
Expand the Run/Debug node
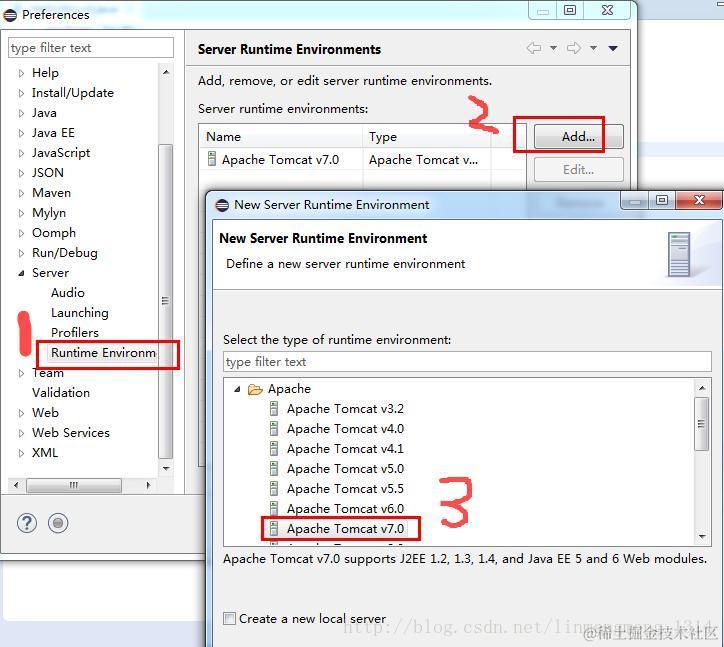21,253
